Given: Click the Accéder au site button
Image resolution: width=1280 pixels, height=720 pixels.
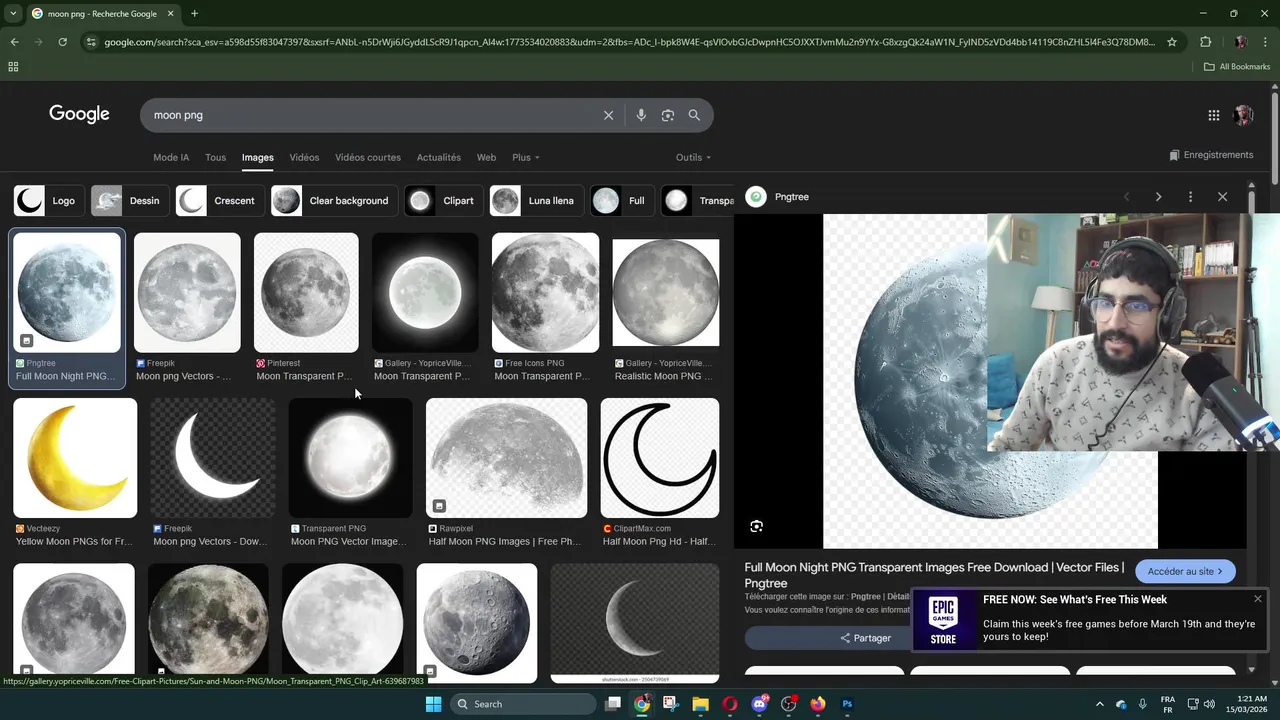Looking at the screenshot, I should click(1185, 571).
